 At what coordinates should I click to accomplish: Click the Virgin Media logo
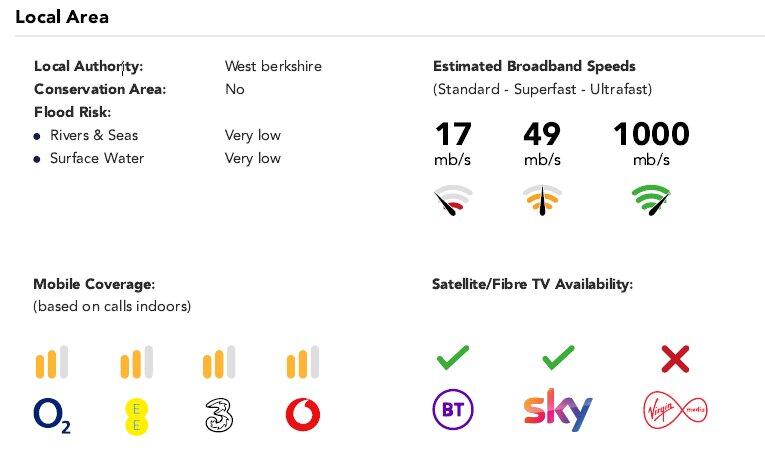[x=676, y=411]
